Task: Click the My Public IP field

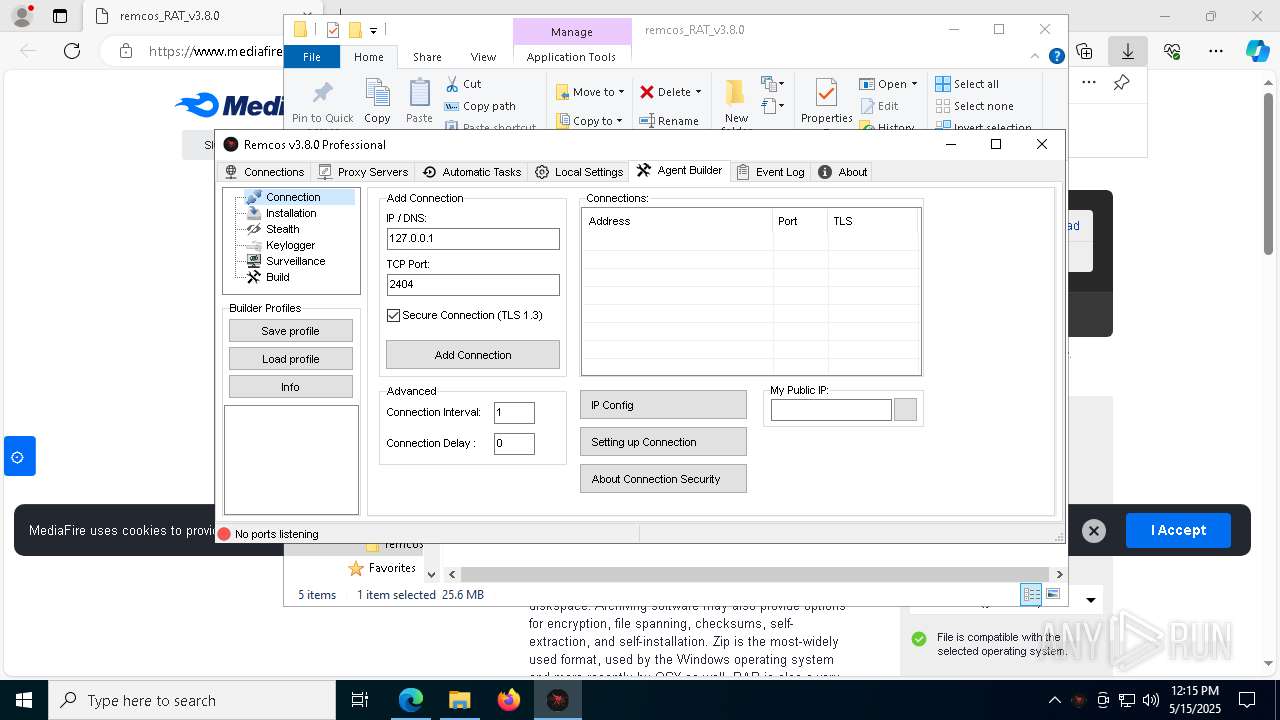Action: (831, 410)
